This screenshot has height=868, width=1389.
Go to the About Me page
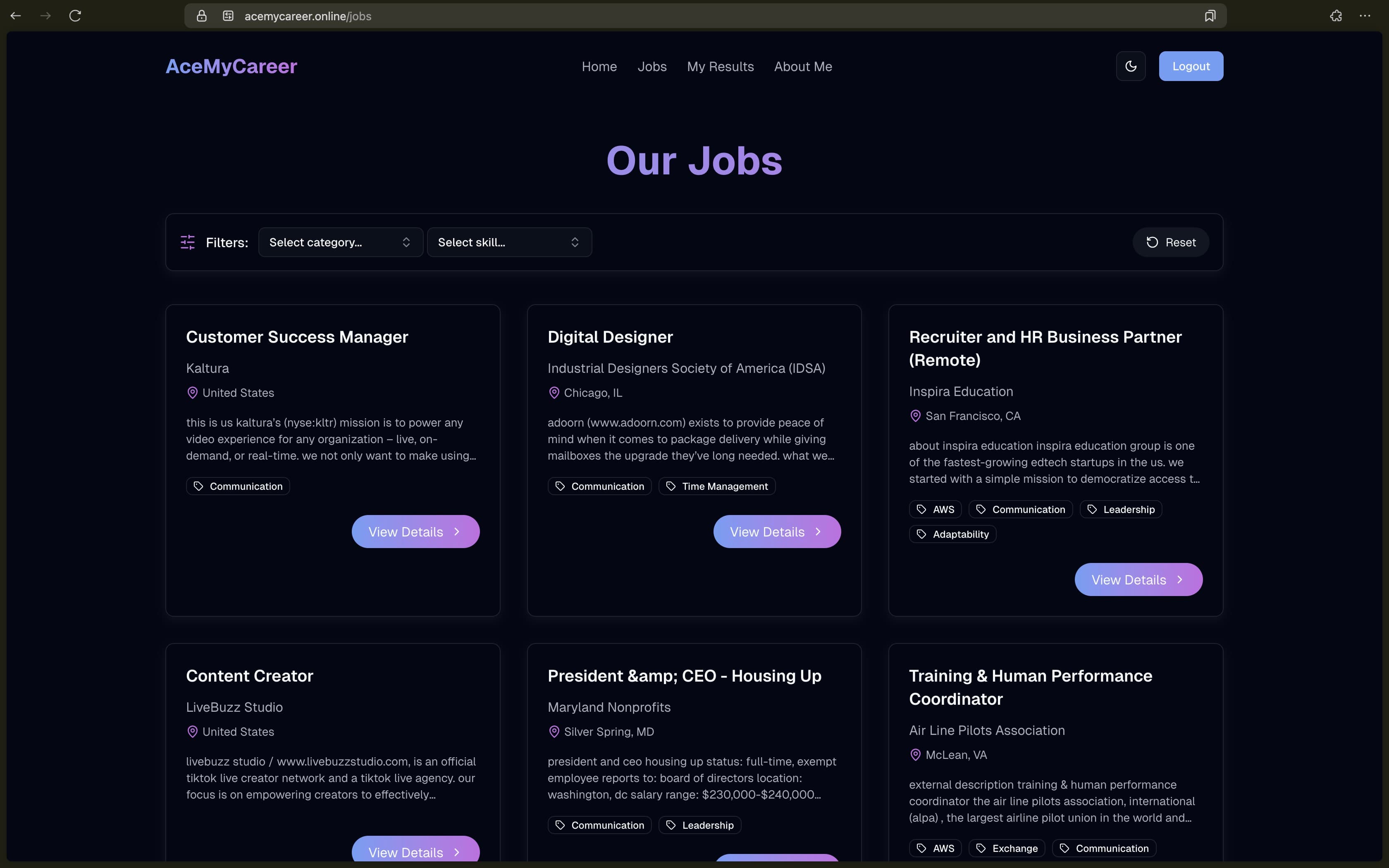pyautogui.click(x=802, y=67)
